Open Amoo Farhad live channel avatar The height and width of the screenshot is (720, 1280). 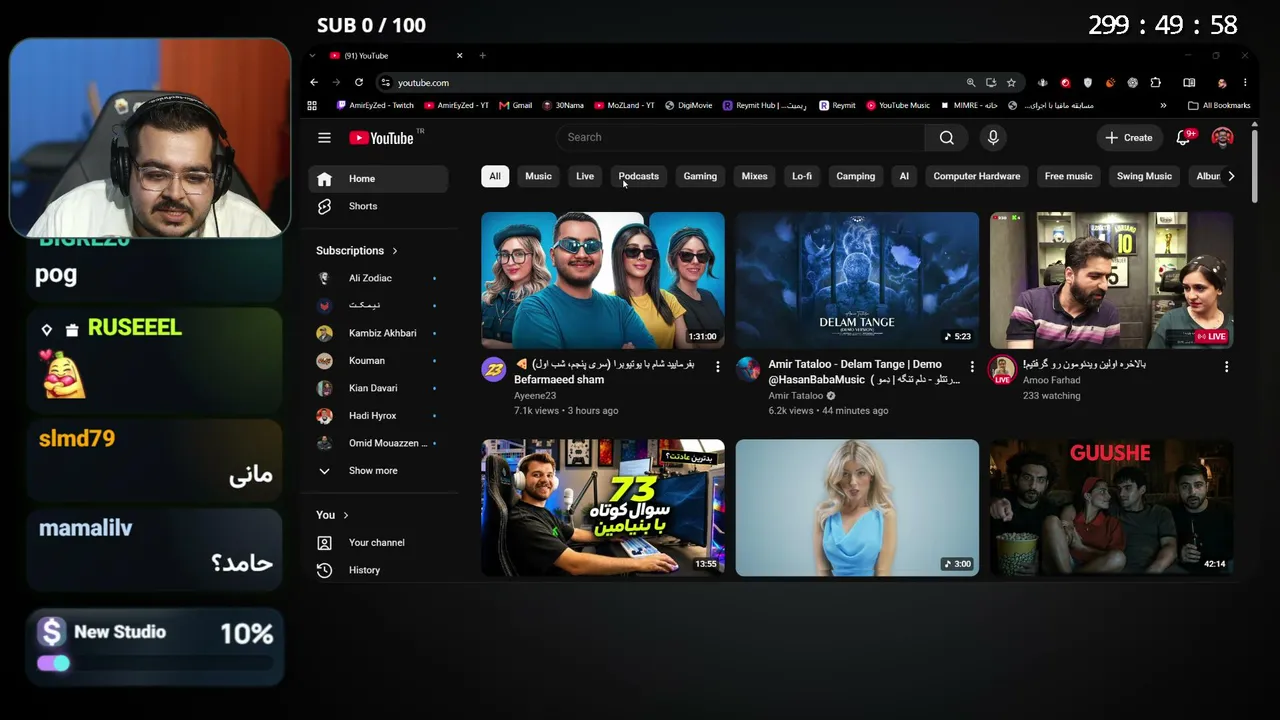(x=1002, y=370)
